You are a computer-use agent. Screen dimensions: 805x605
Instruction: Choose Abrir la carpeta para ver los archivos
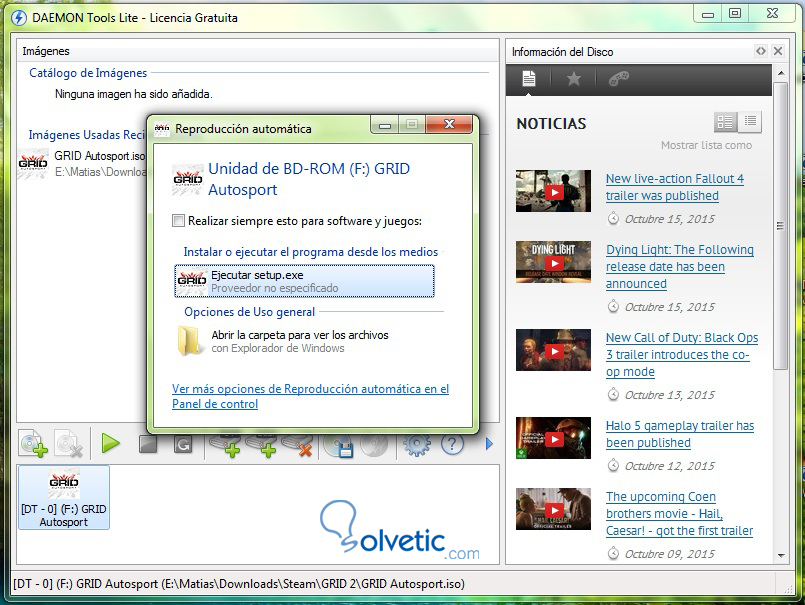click(x=304, y=341)
